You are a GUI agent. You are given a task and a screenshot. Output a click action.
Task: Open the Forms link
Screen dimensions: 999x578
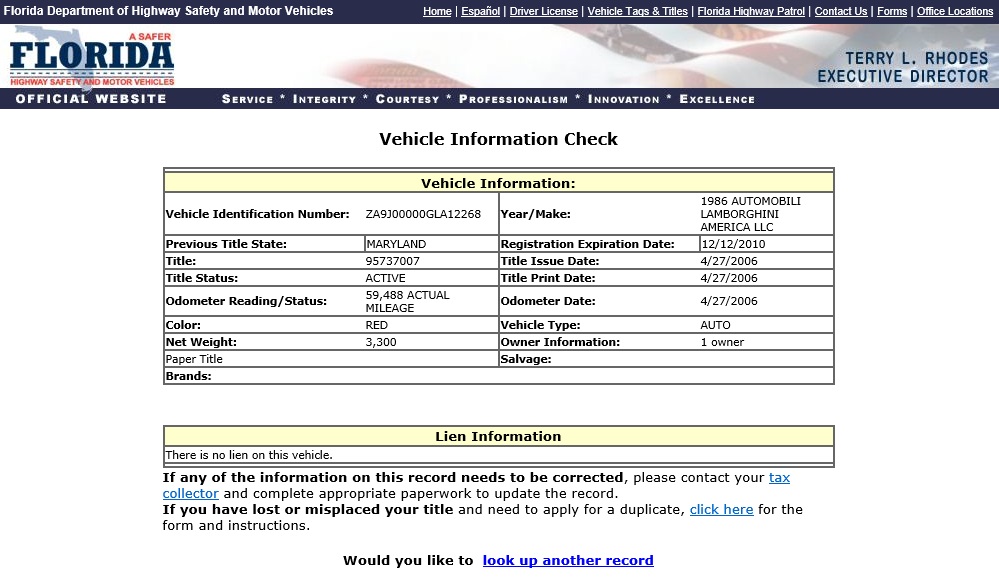coord(892,11)
